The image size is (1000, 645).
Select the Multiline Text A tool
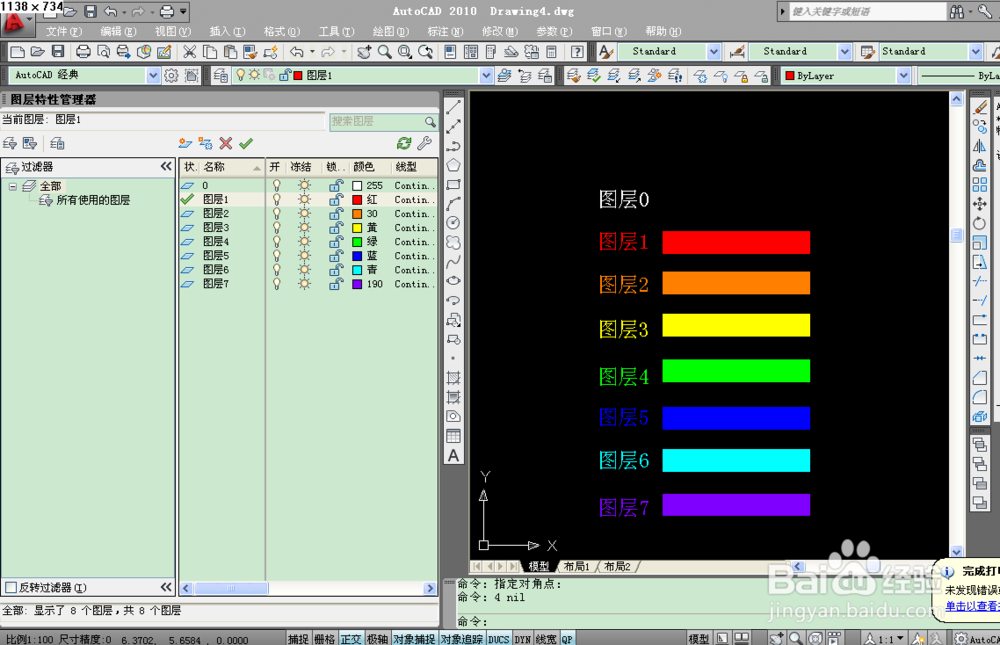coord(453,456)
